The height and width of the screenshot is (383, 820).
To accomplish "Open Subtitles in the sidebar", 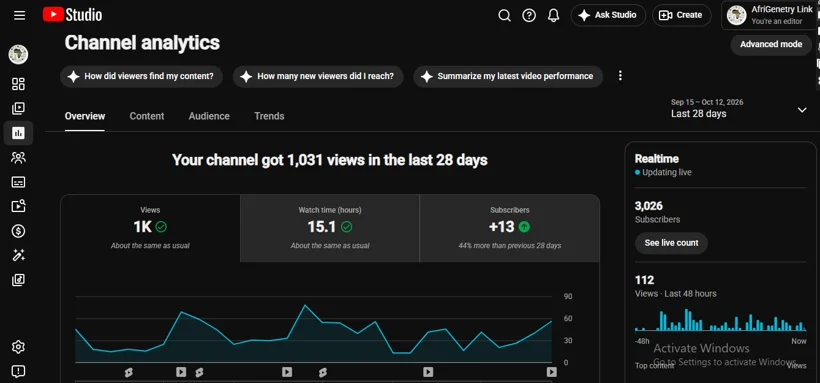I will click(18, 182).
